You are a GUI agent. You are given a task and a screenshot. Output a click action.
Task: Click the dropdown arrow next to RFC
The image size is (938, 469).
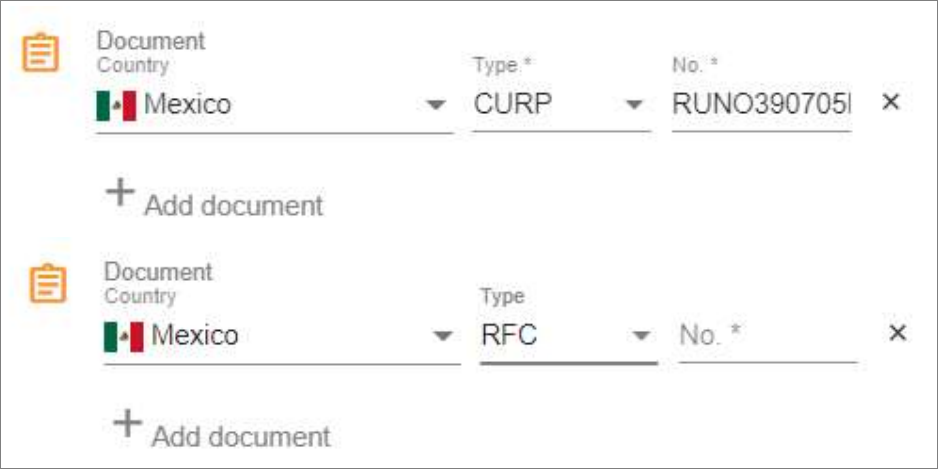click(x=641, y=336)
